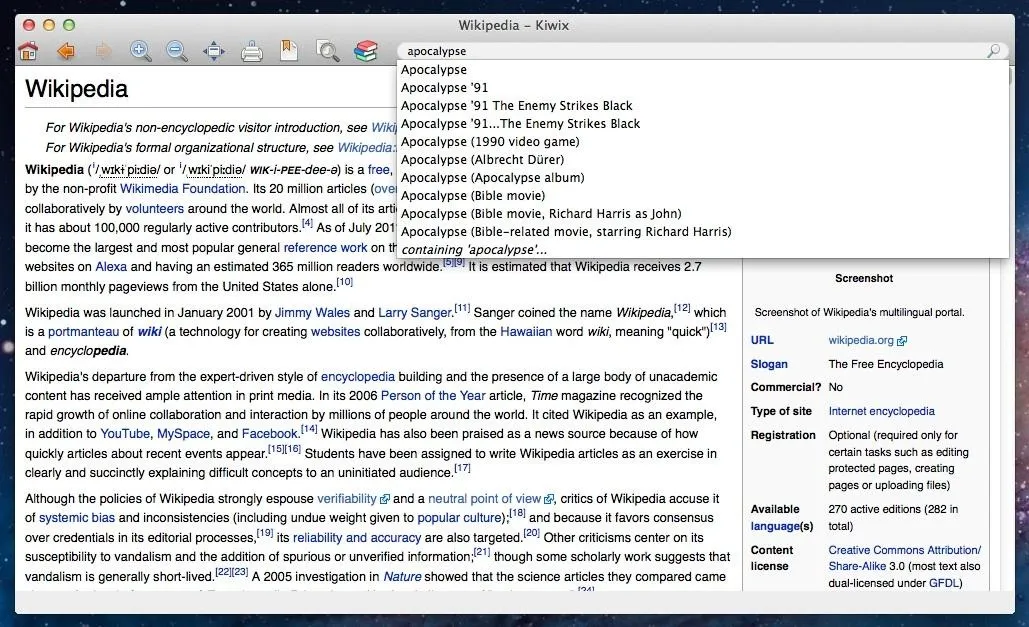The height and width of the screenshot is (627, 1029).
Task: Open the Wikimedia Foundation link
Action: click(x=182, y=189)
